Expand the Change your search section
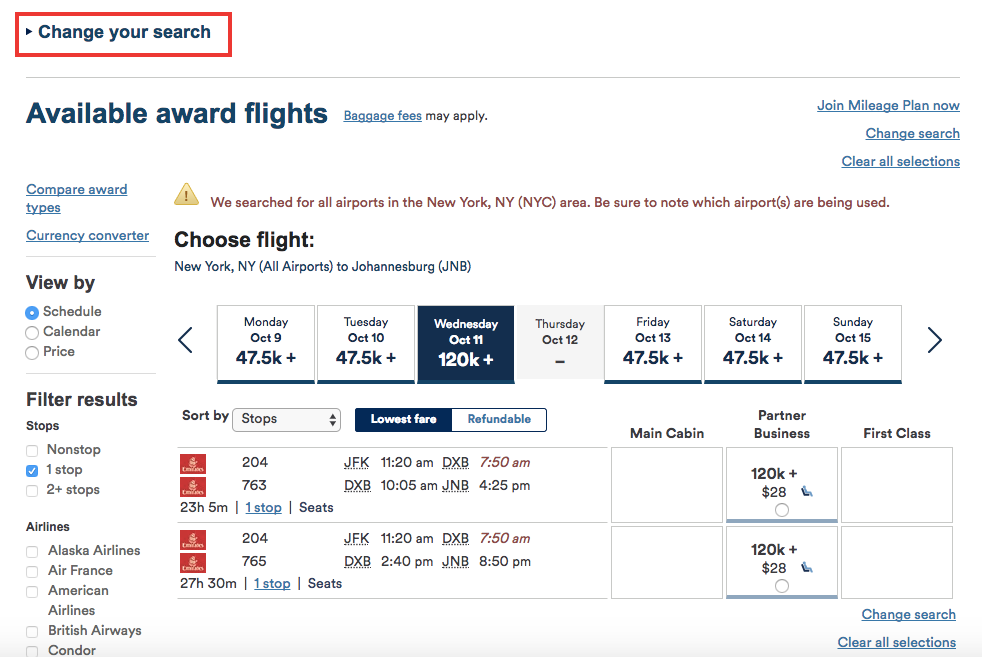This screenshot has height=657, width=982. 124,33
